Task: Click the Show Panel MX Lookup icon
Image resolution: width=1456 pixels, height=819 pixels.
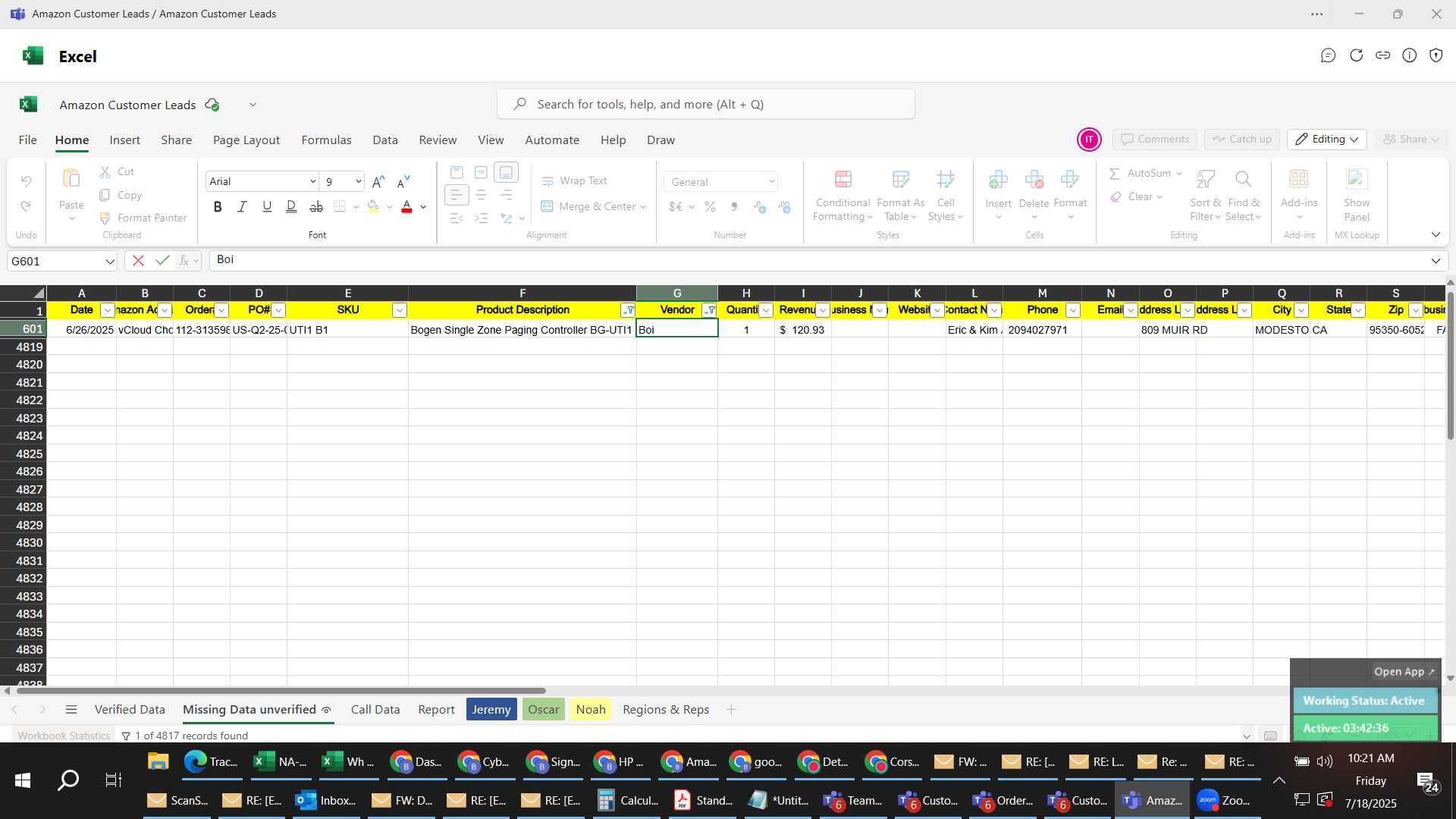Action: point(1356,179)
